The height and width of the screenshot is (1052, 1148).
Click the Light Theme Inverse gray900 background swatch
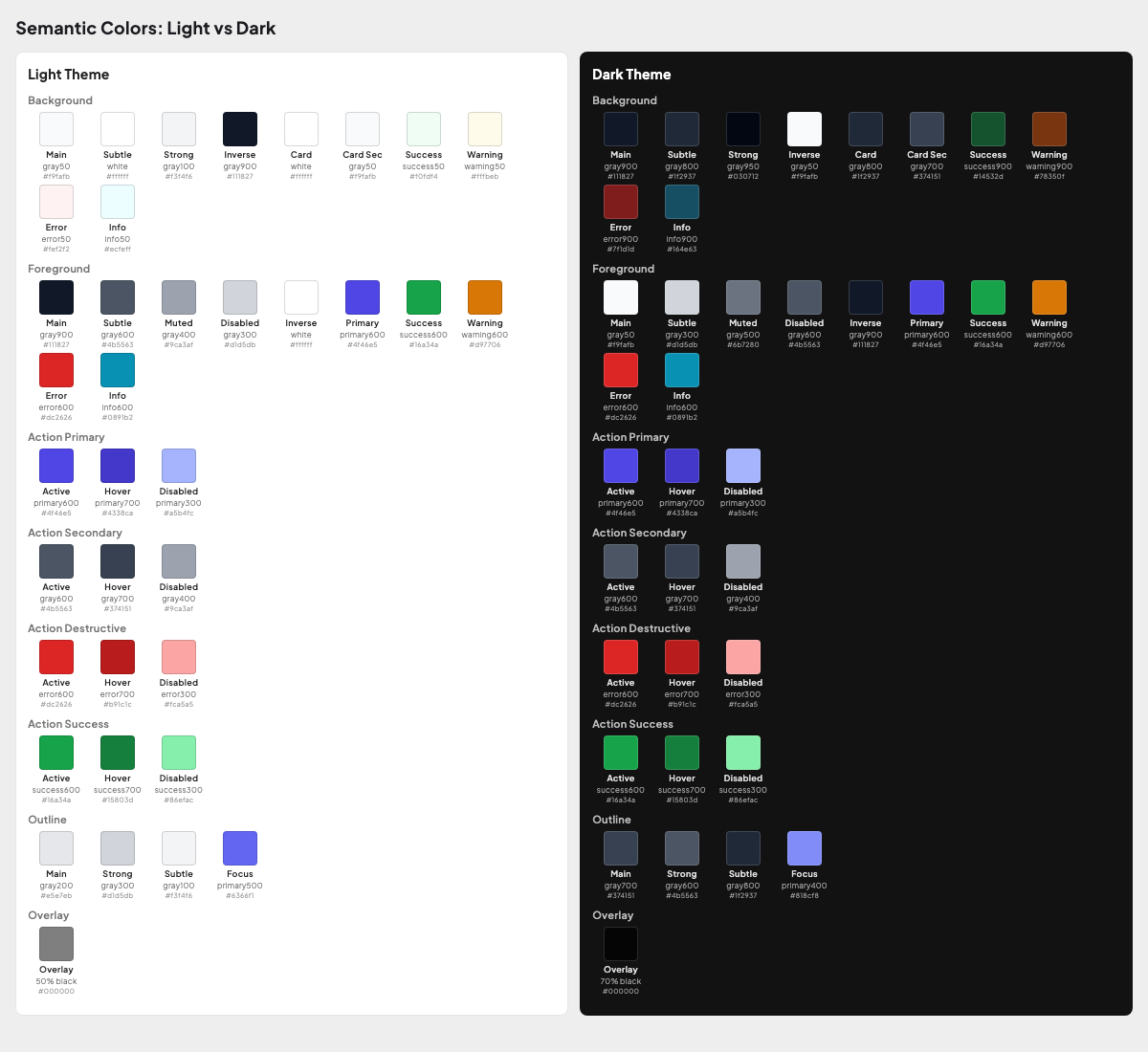tap(239, 128)
